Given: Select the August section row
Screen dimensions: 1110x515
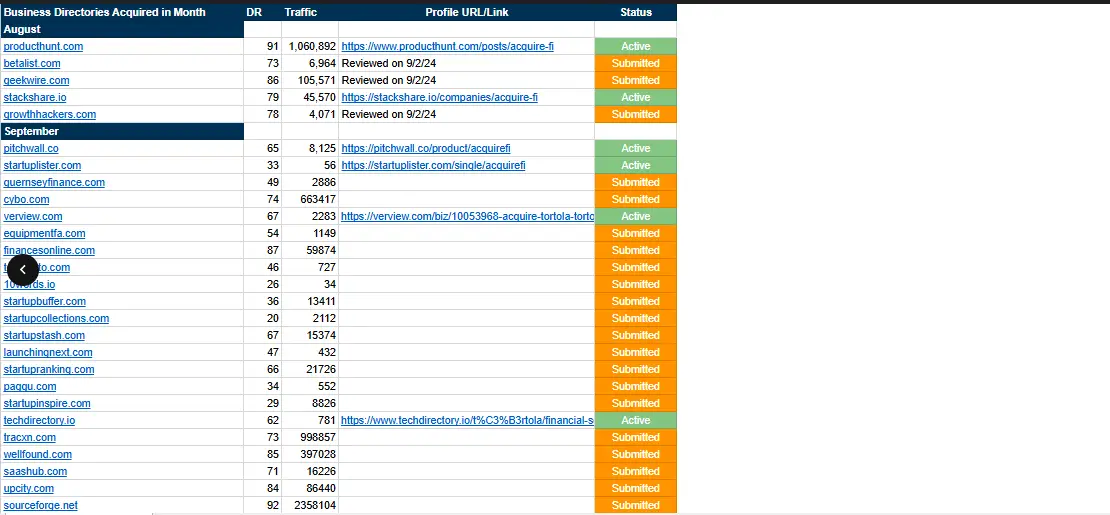Looking at the screenshot, I should [x=122, y=29].
